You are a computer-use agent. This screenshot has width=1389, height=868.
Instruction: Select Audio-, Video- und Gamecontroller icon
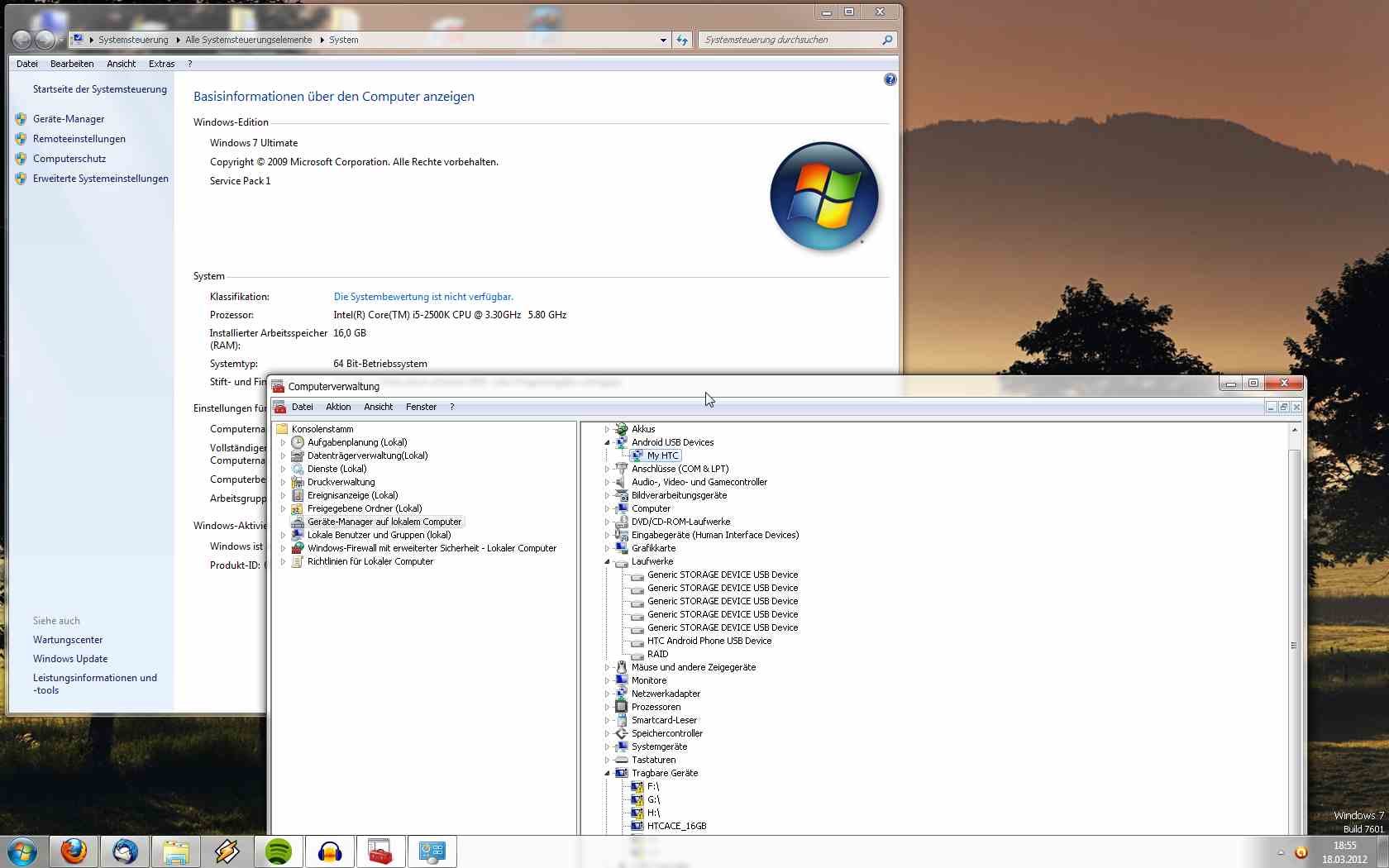coord(622,482)
